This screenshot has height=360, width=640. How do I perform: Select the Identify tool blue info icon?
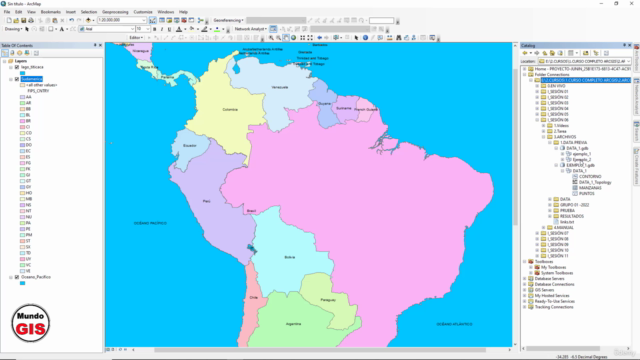pyautogui.click(x=365, y=38)
